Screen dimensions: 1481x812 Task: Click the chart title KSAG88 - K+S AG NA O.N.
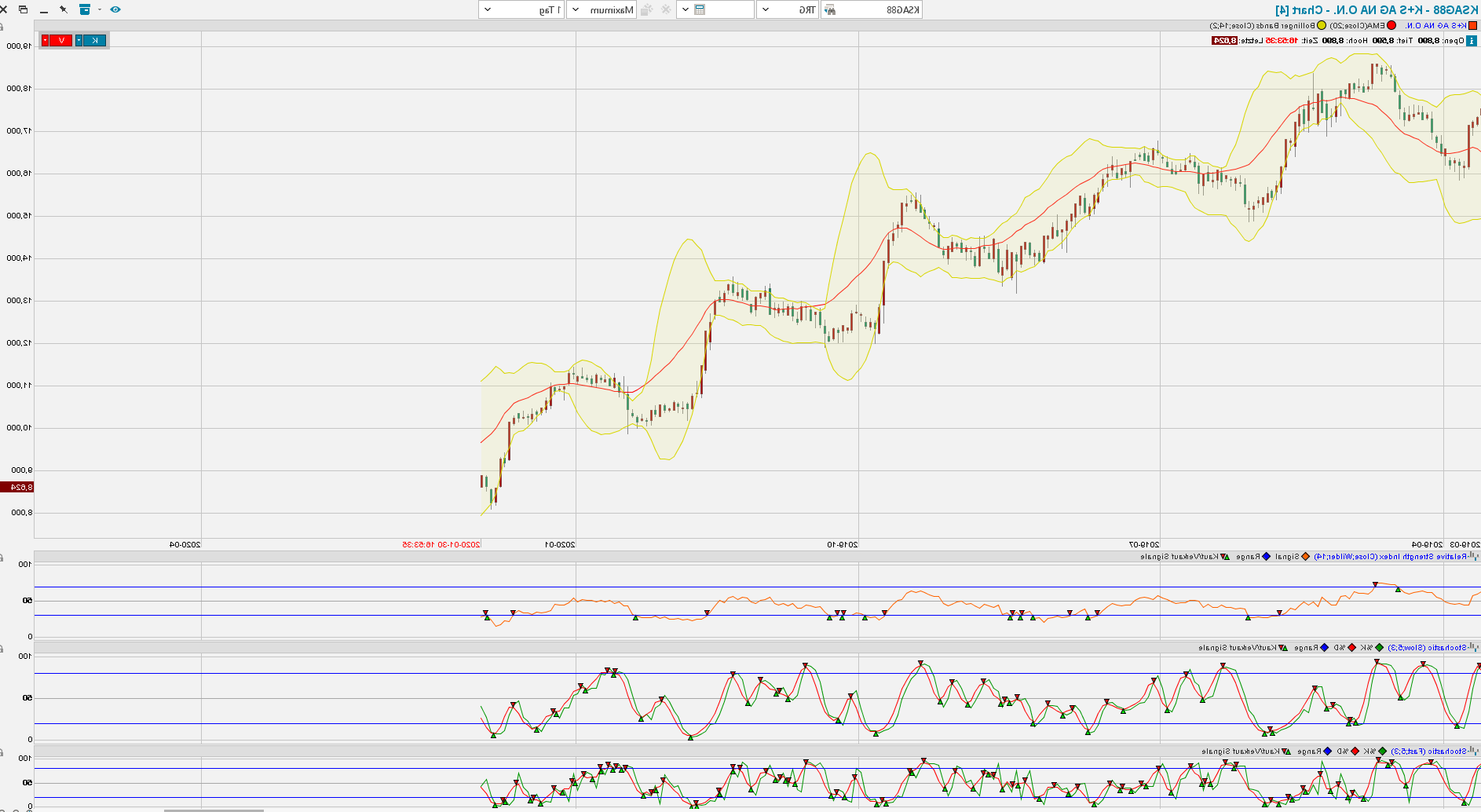[x=1377, y=9]
